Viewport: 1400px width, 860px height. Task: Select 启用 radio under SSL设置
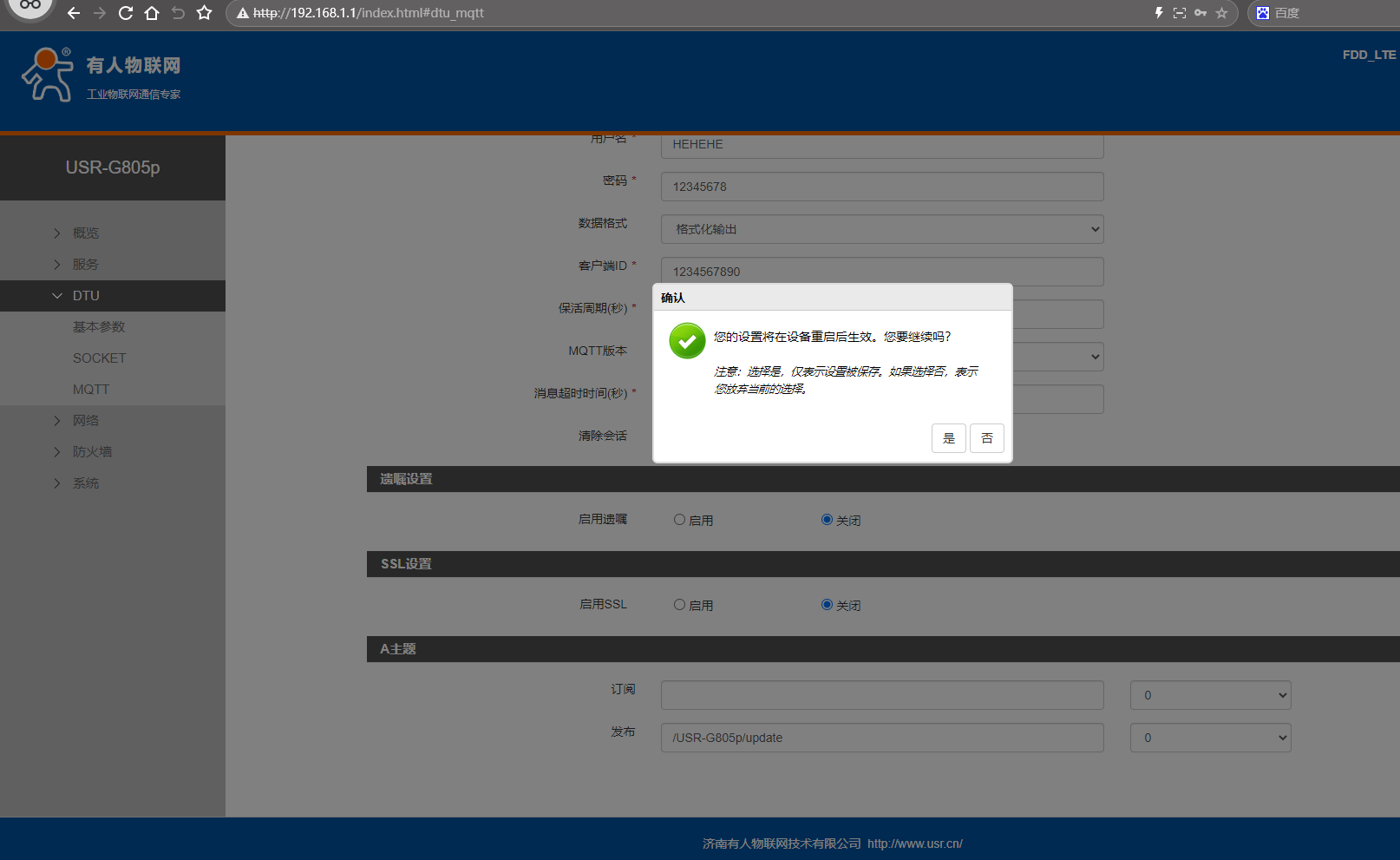679,605
